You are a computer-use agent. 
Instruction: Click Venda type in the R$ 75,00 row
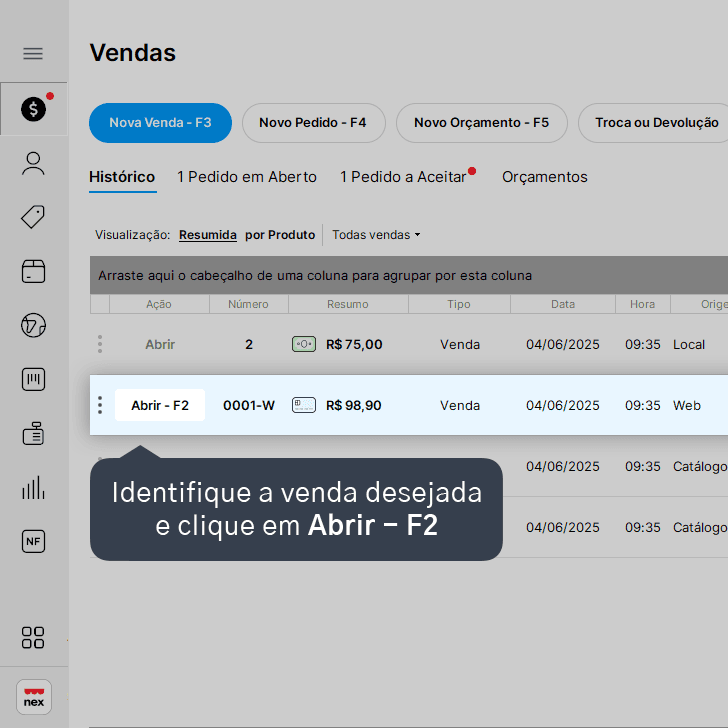[460, 344]
